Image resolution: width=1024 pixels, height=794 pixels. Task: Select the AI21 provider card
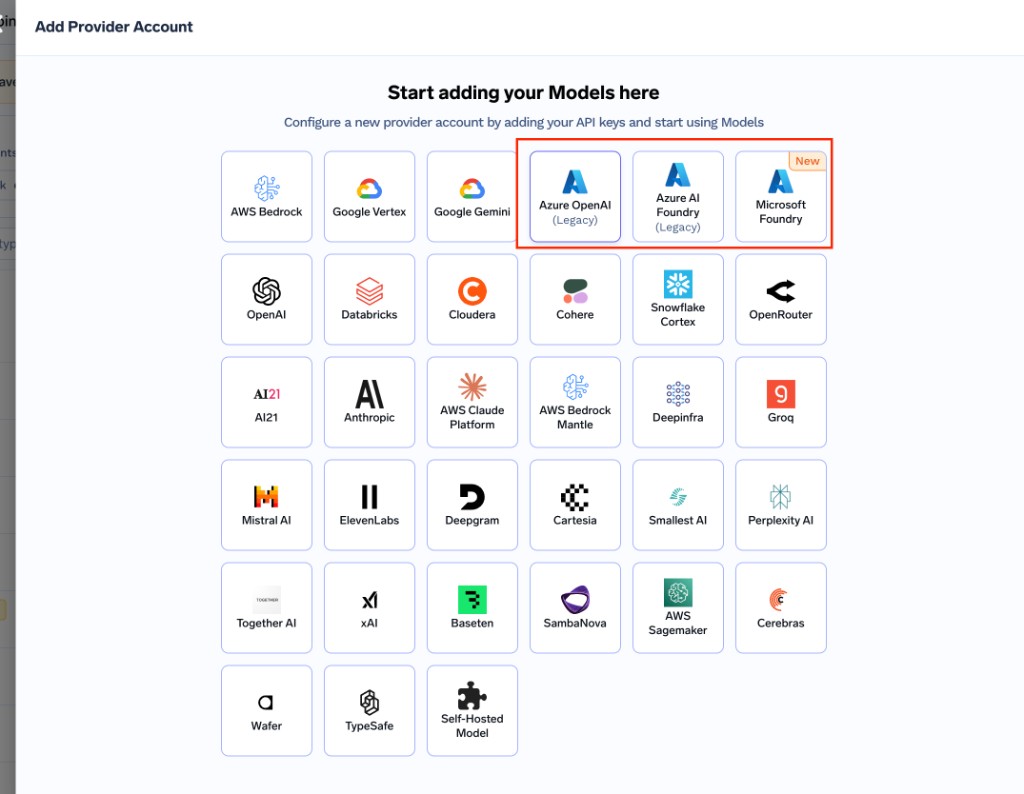click(x=266, y=402)
